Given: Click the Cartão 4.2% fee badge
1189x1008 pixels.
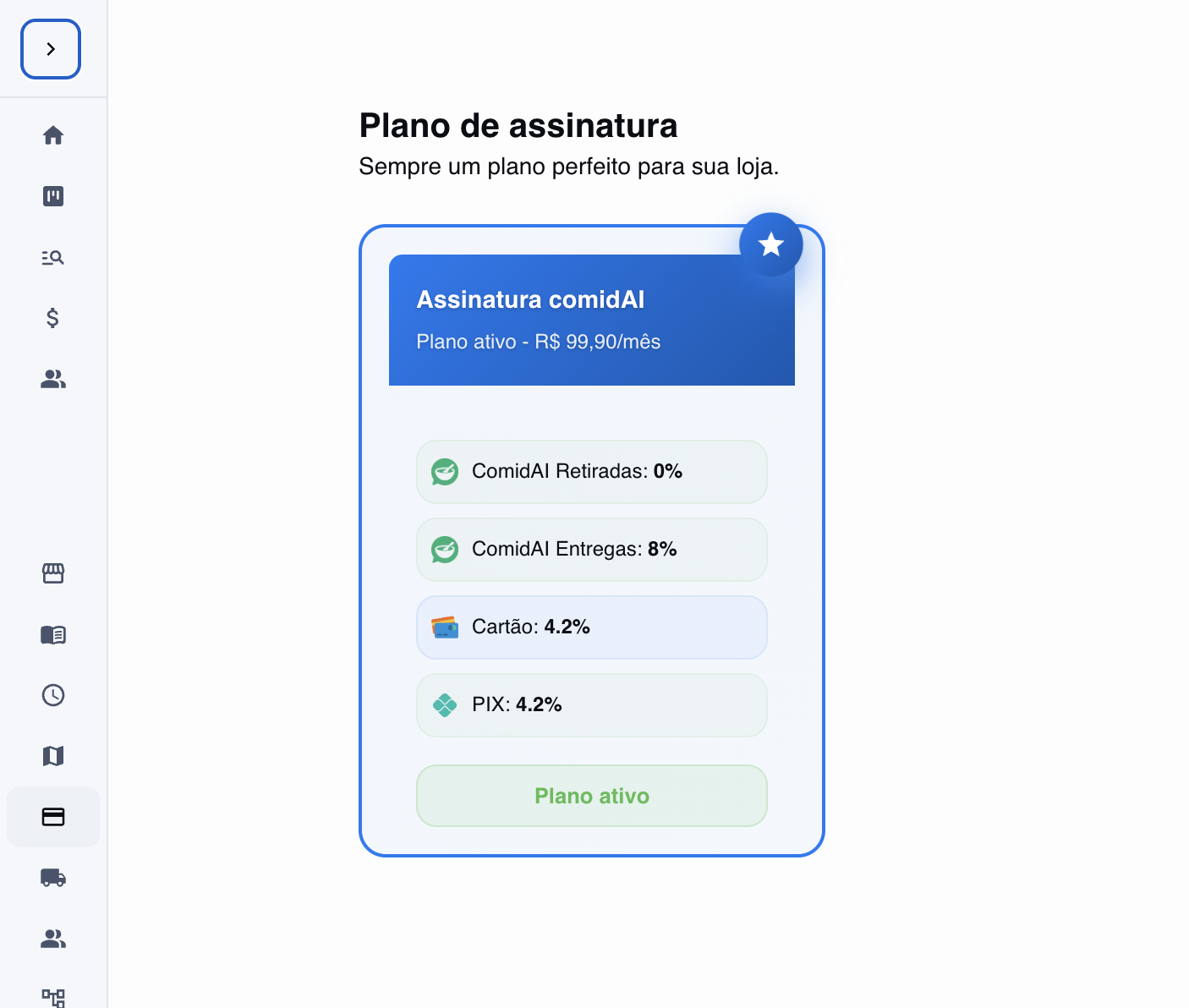Looking at the screenshot, I should [x=591, y=627].
